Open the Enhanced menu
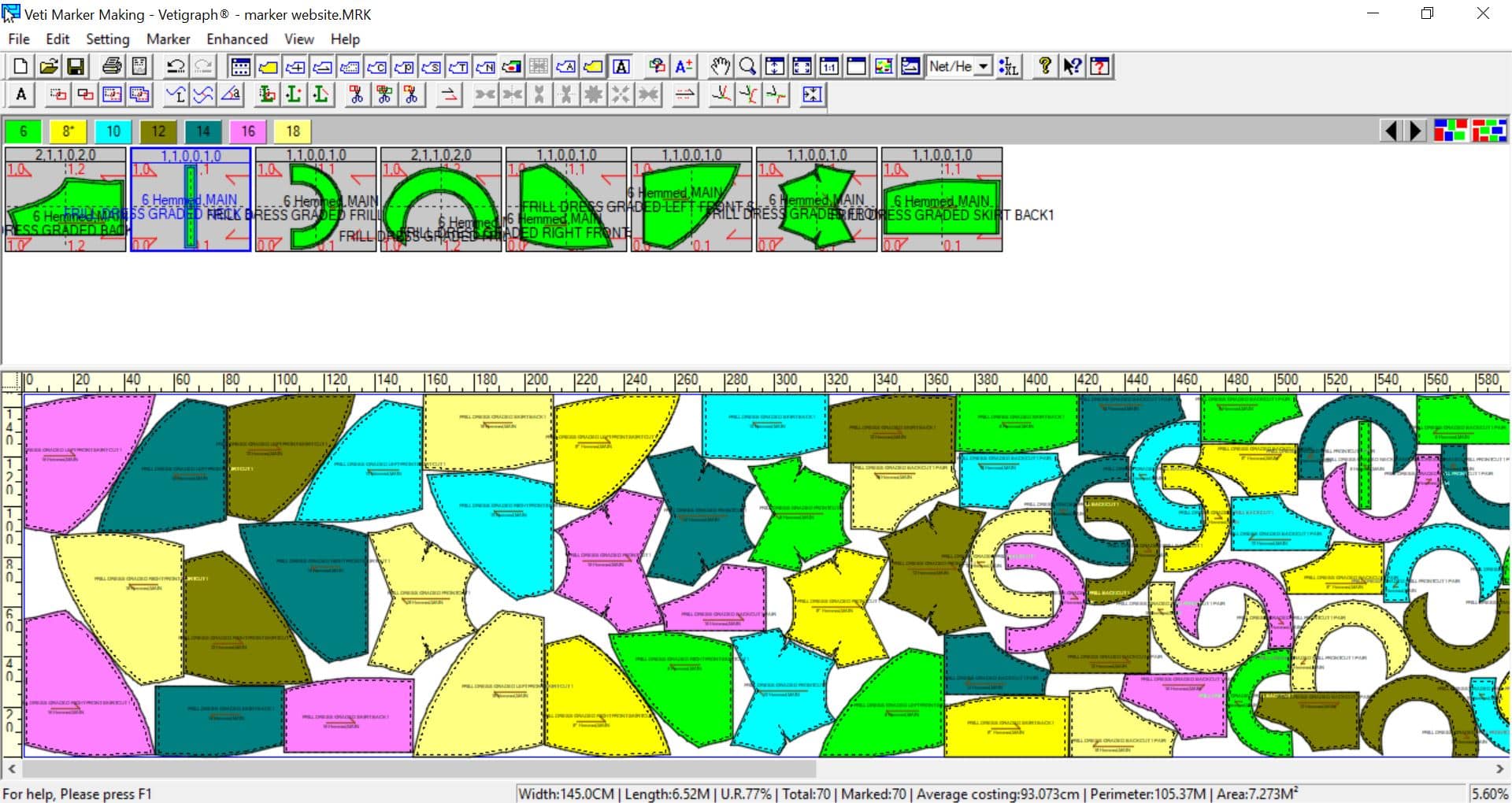 point(236,39)
